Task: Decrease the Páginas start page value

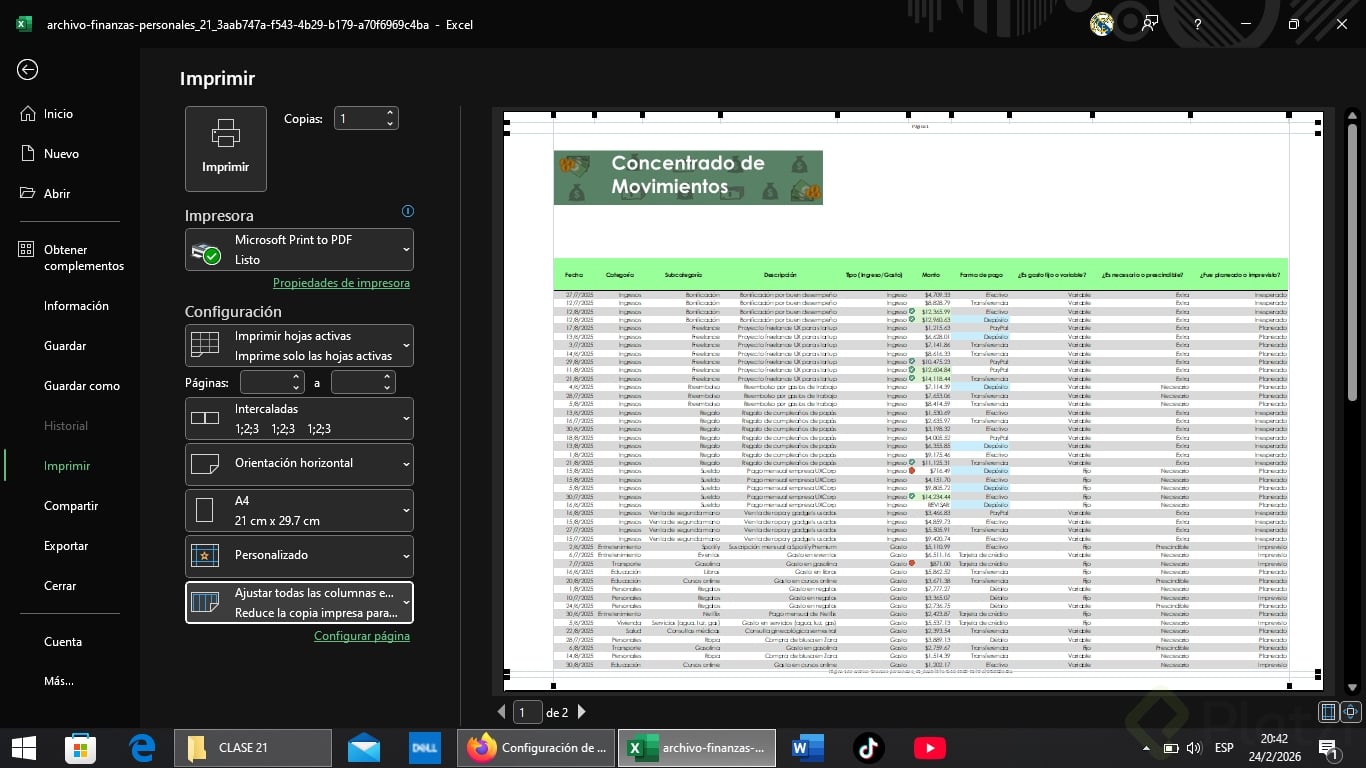Action: [x=297, y=388]
